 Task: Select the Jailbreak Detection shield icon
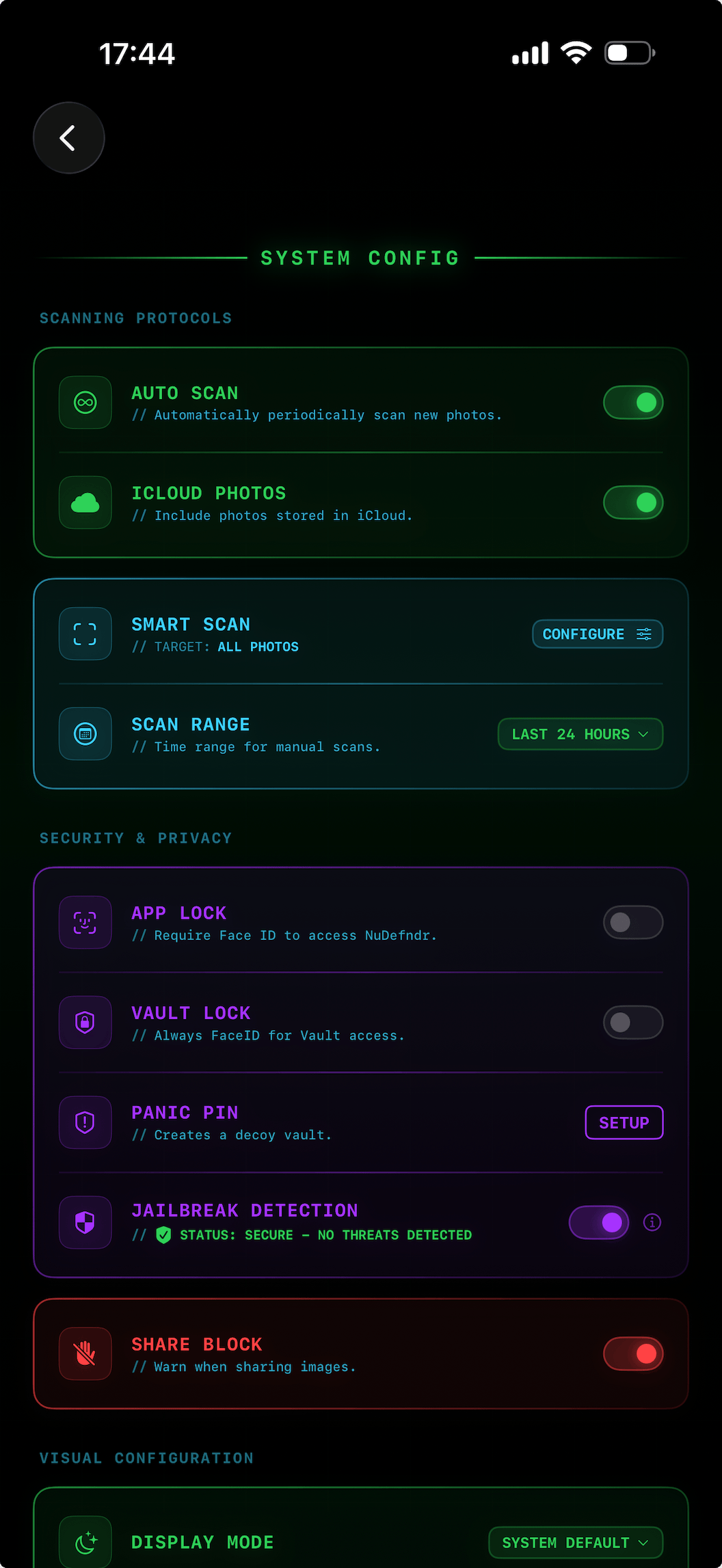[85, 1222]
